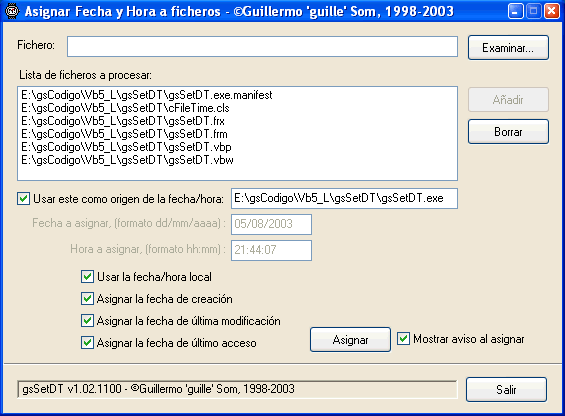Select gsSetDT.vbw list entry
This screenshot has width=565, height=416.
tap(127, 160)
